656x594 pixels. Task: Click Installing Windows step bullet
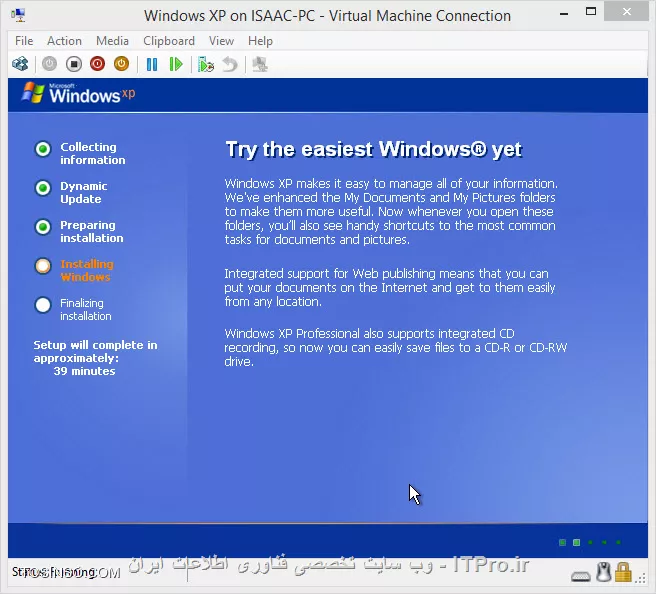(43, 266)
